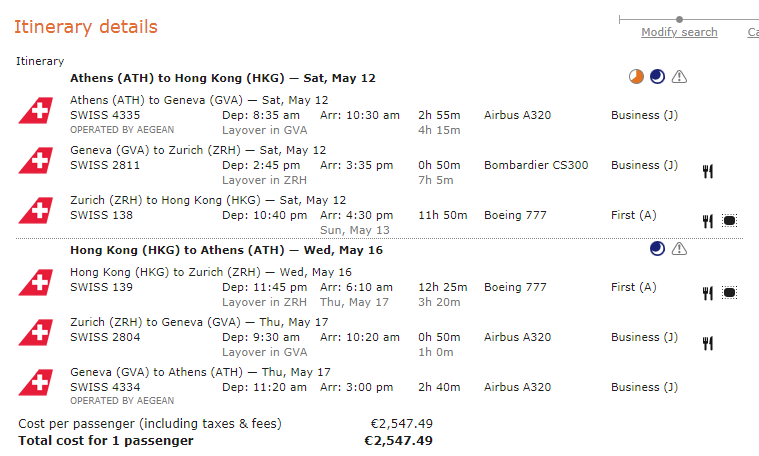Click the Boeing 777 aircraft on SWISS 139

pos(515,287)
